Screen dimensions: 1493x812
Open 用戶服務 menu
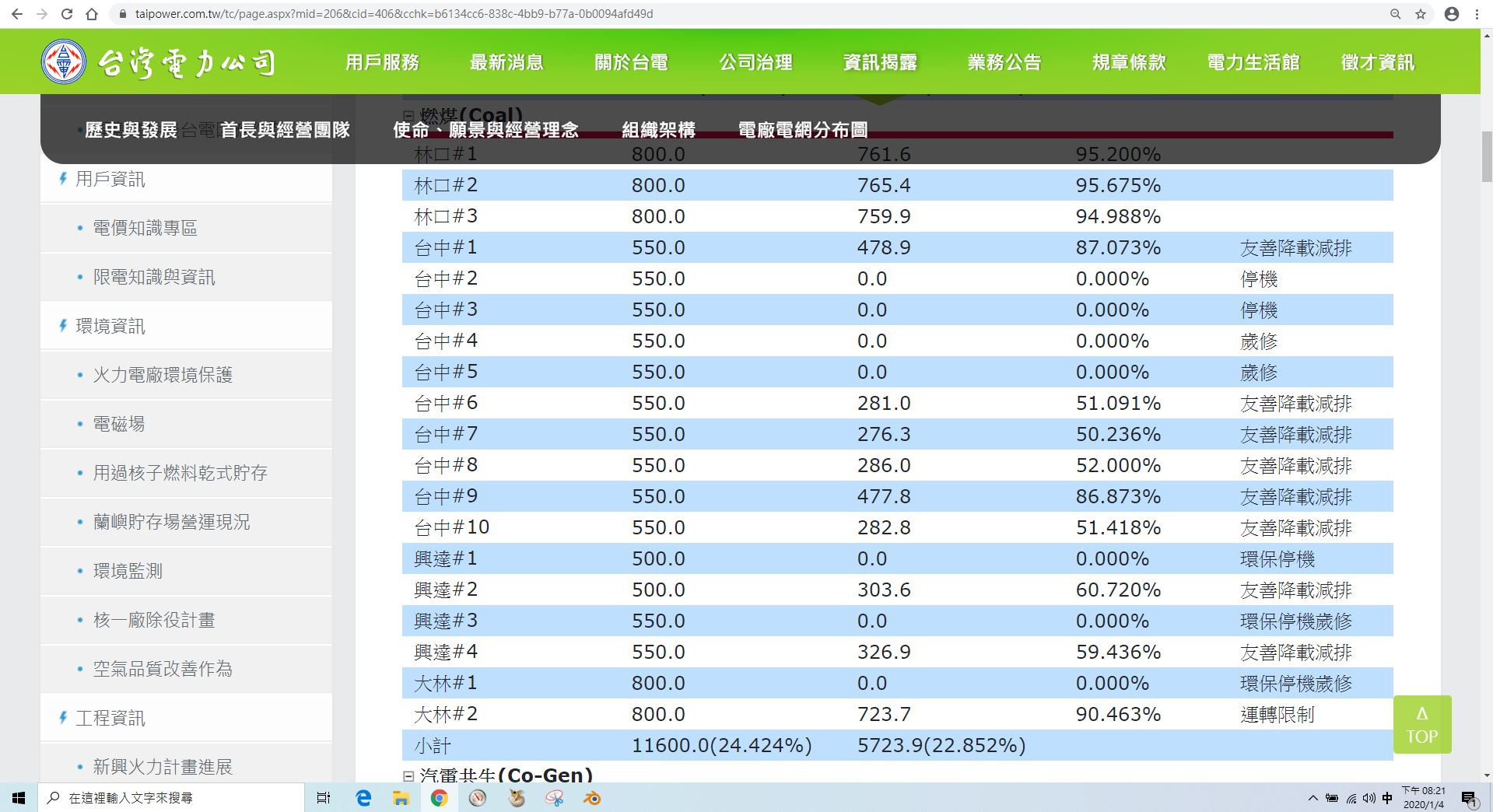click(382, 62)
